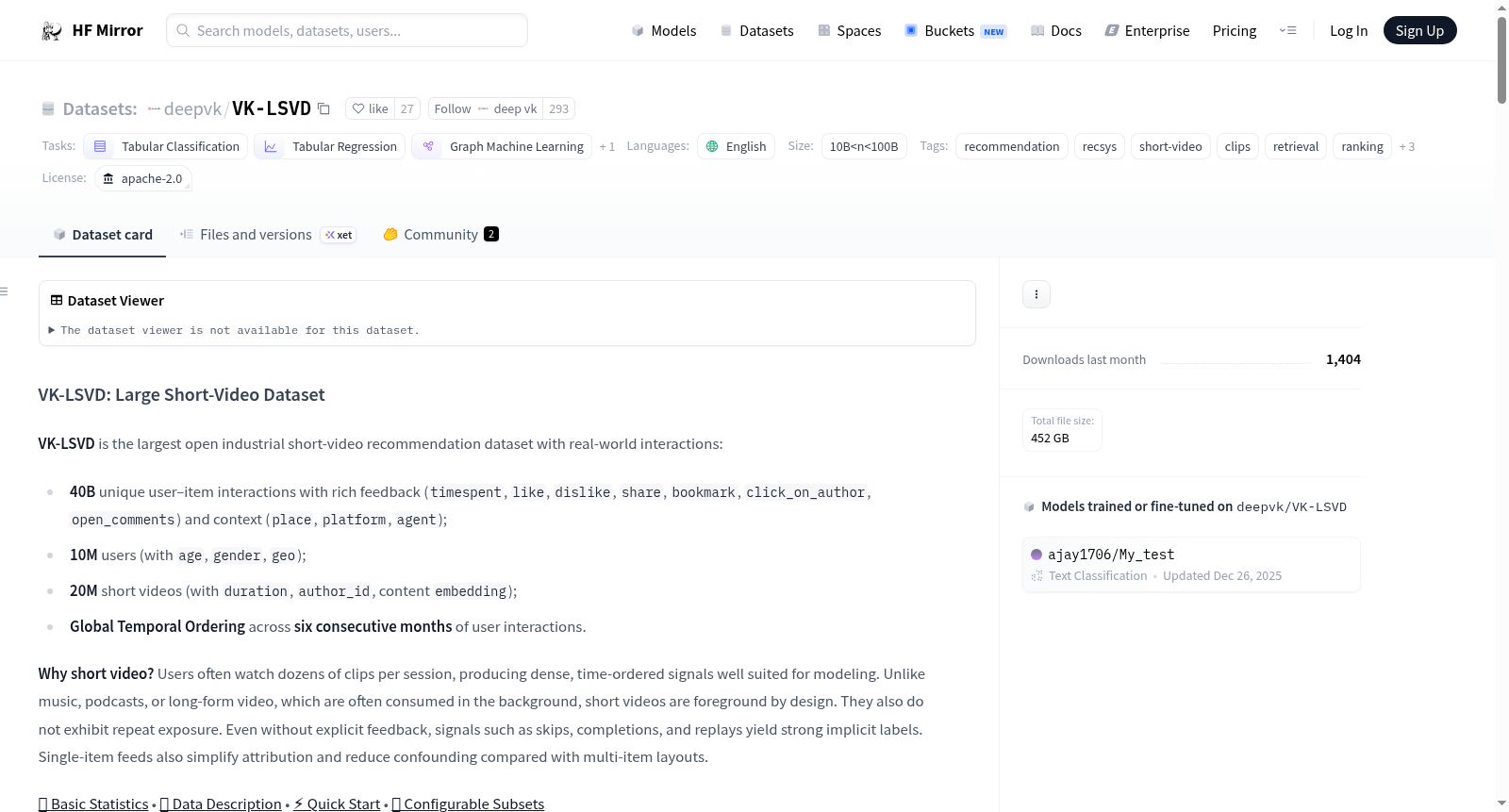The height and width of the screenshot is (812, 1509).
Task: Expand the additional navigation menu icon
Action: [x=1287, y=31]
